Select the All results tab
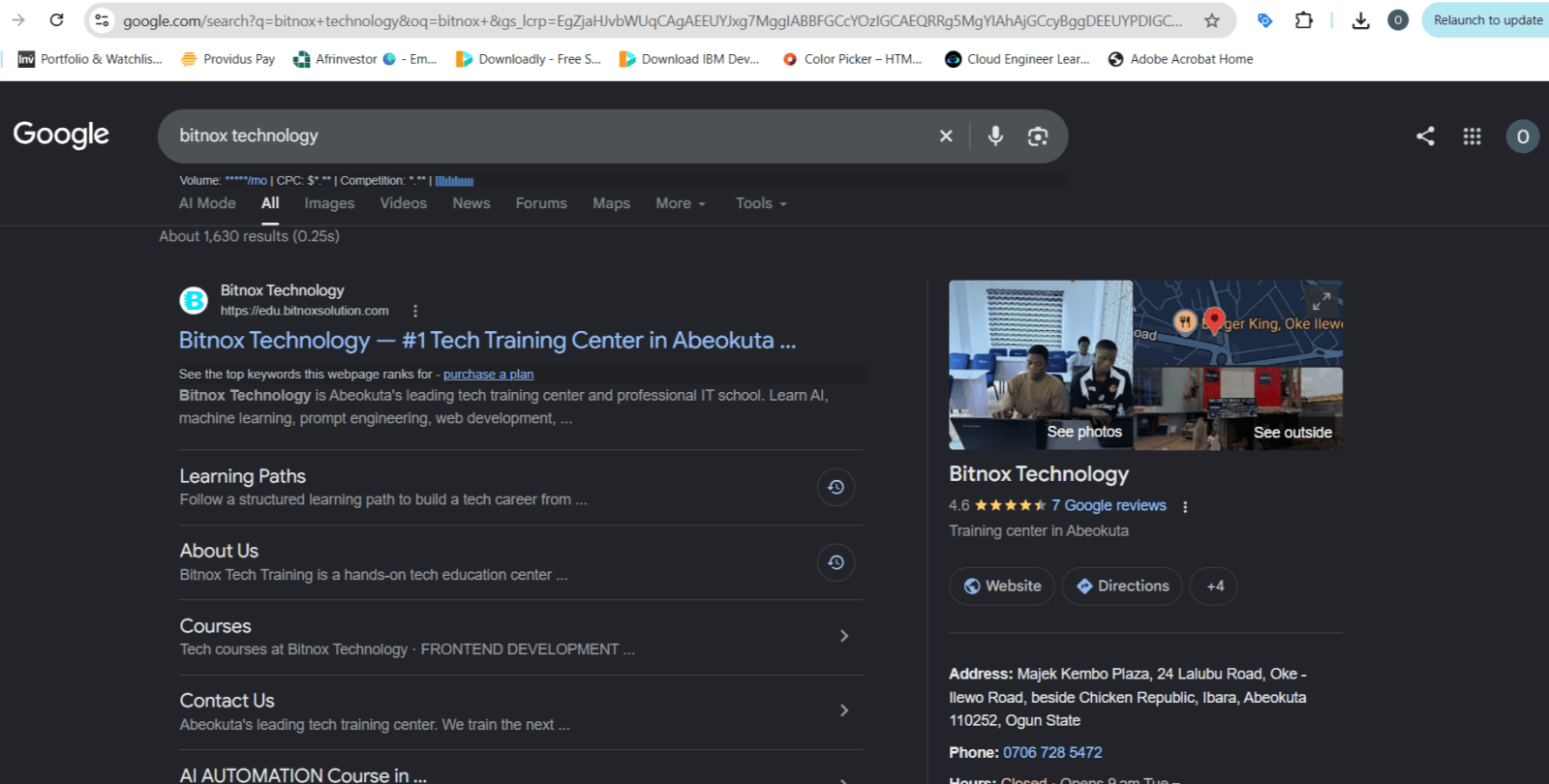1549x784 pixels. tap(270, 203)
